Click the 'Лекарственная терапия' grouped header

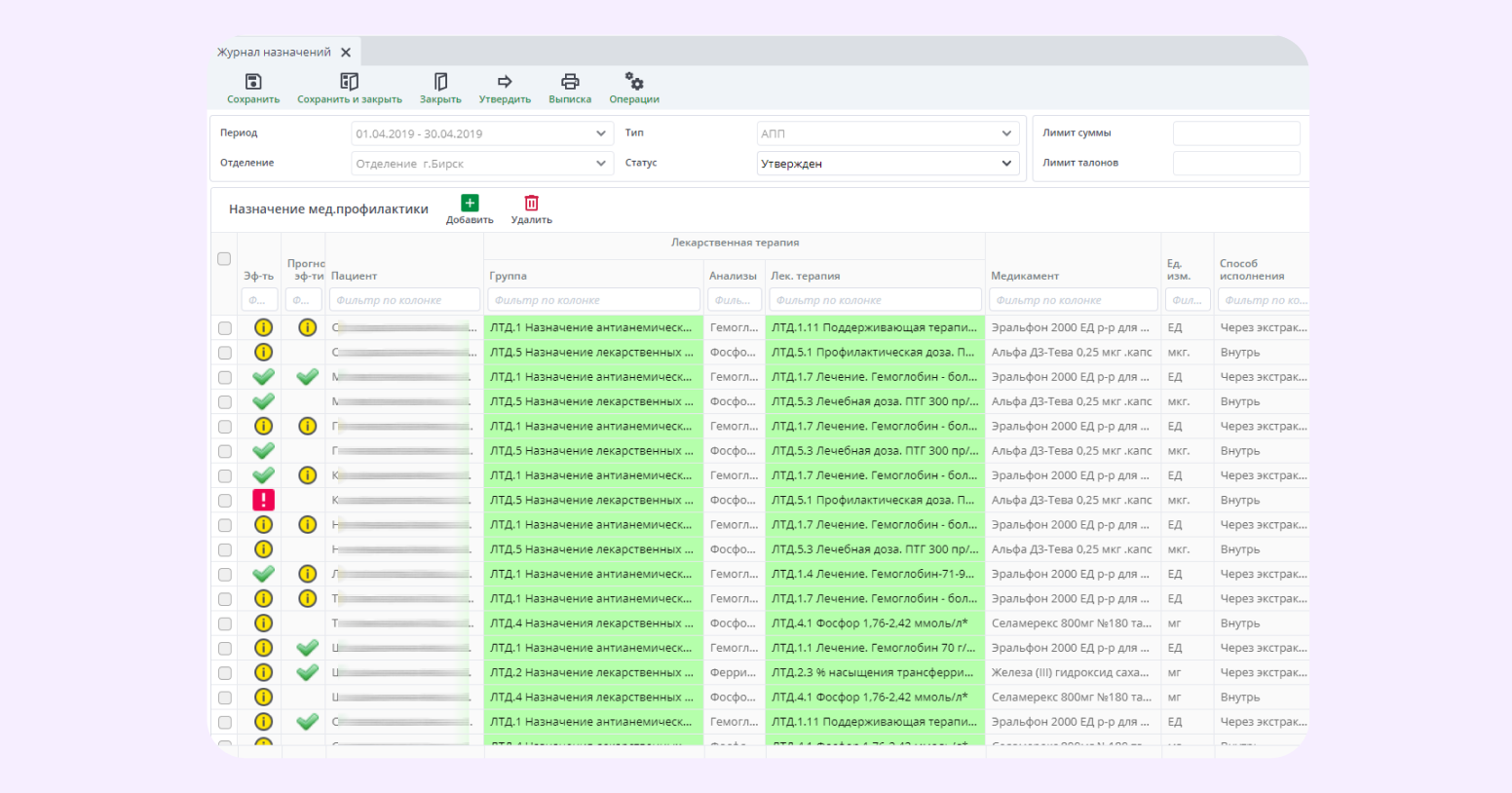(735, 243)
